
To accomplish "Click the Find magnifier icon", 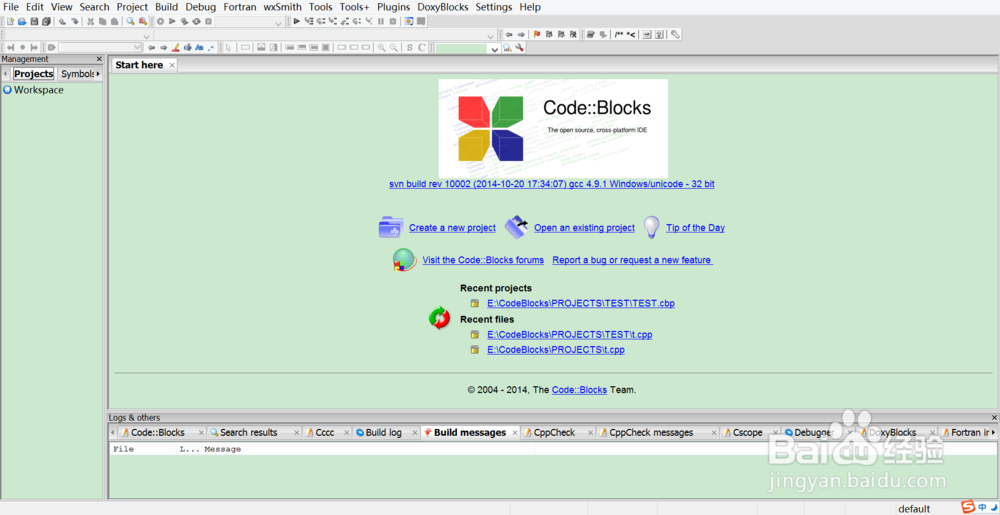I will point(130,21).
